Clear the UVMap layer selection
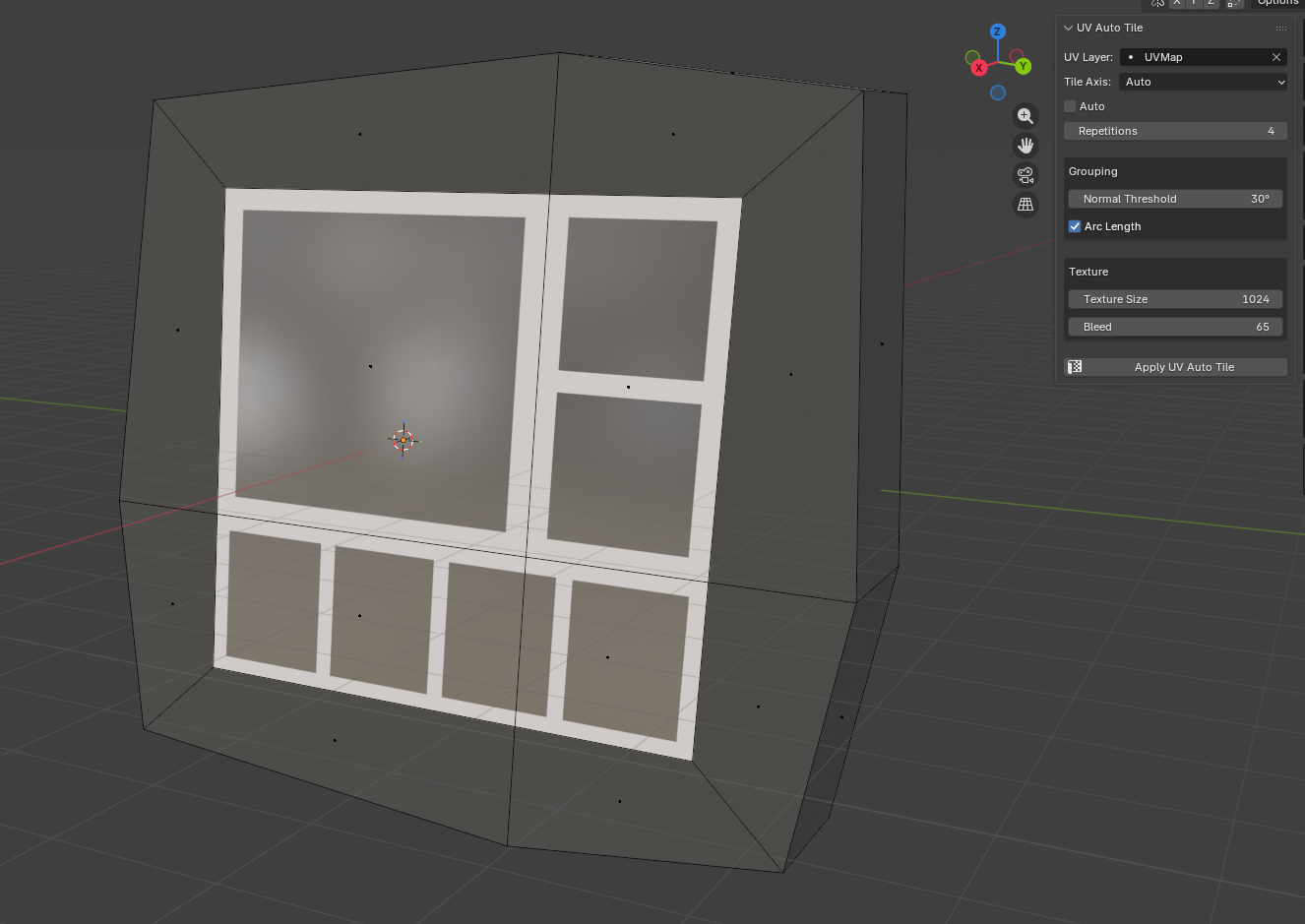 (x=1276, y=57)
